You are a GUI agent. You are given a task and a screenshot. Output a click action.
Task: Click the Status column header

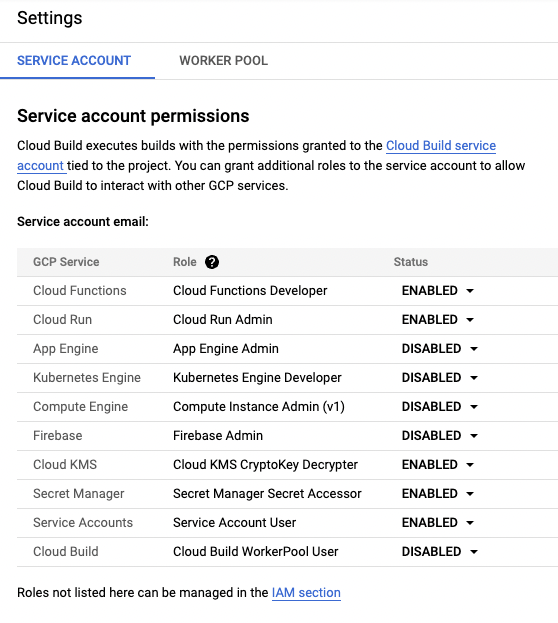pos(411,262)
